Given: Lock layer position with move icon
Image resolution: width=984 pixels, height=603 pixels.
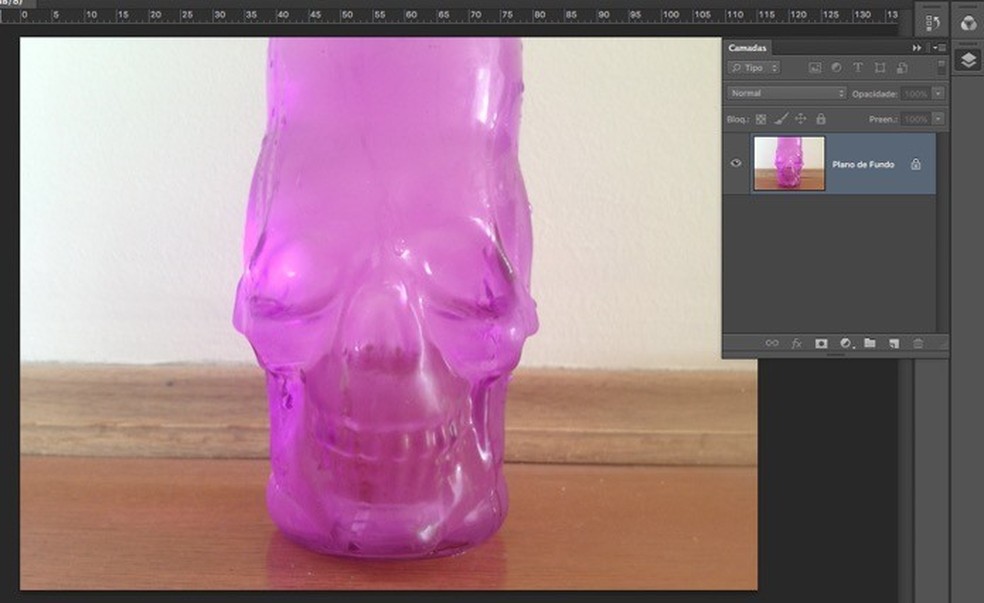Looking at the screenshot, I should click(x=800, y=119).
